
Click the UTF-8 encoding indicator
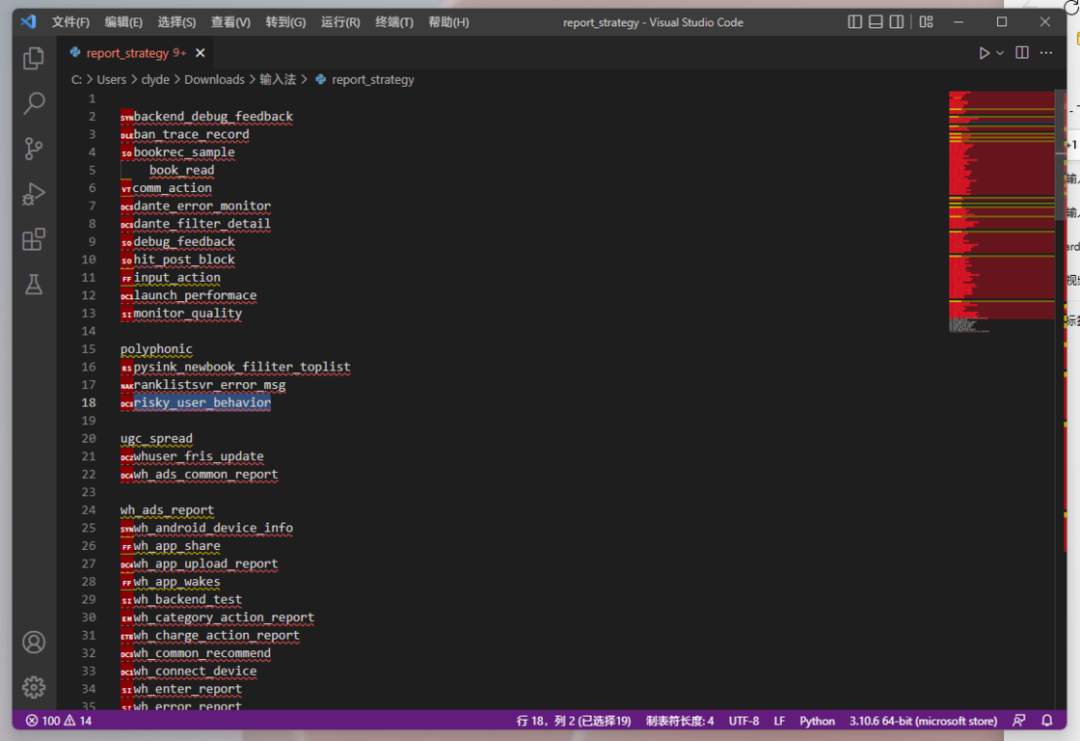click(x=743, y=721)
